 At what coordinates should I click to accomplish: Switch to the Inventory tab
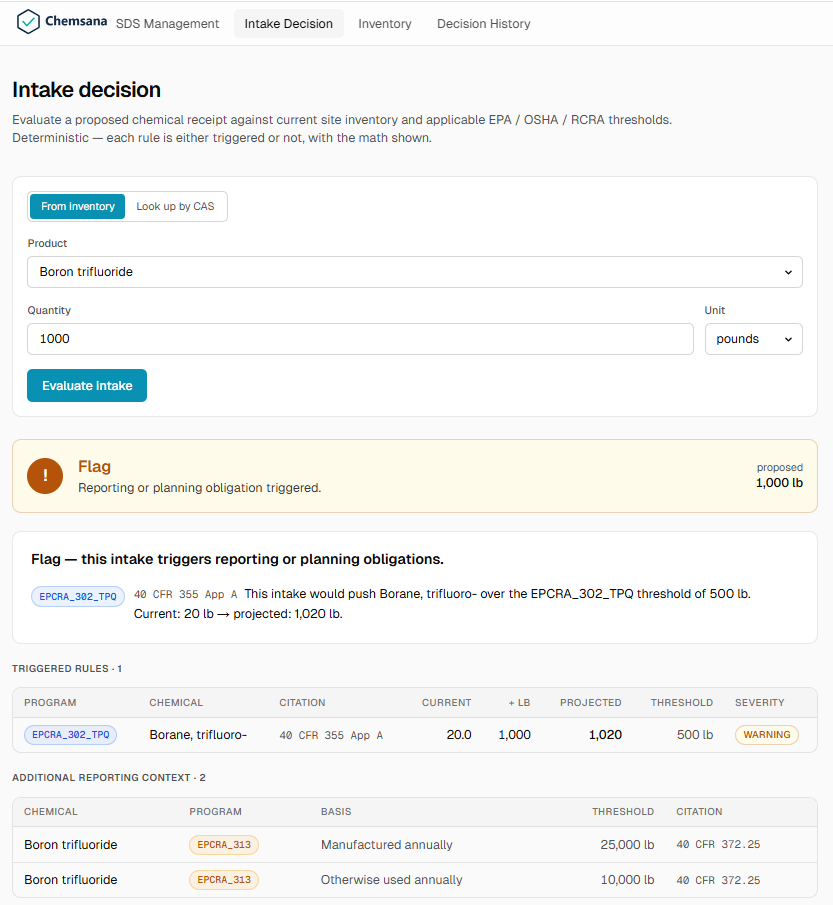[385, 24]
